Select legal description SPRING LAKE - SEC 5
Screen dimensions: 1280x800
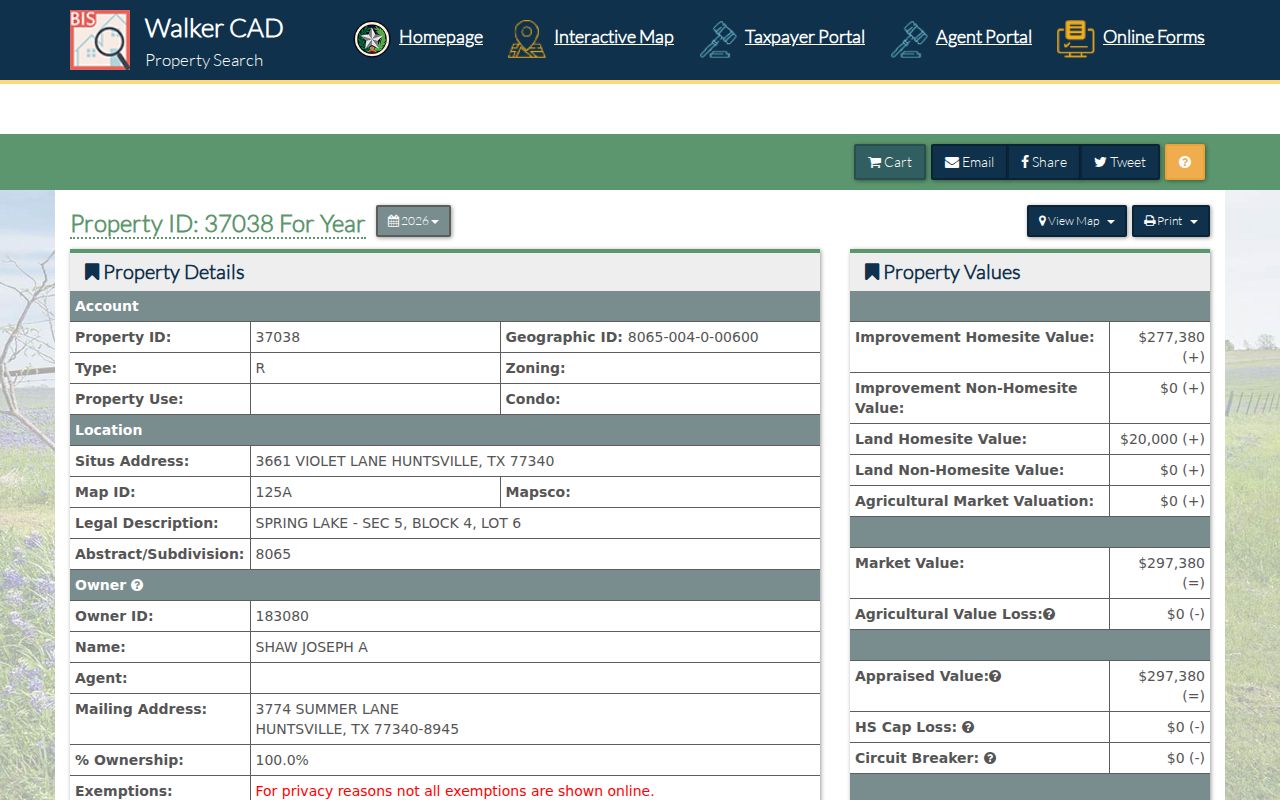tap(388, 523)
